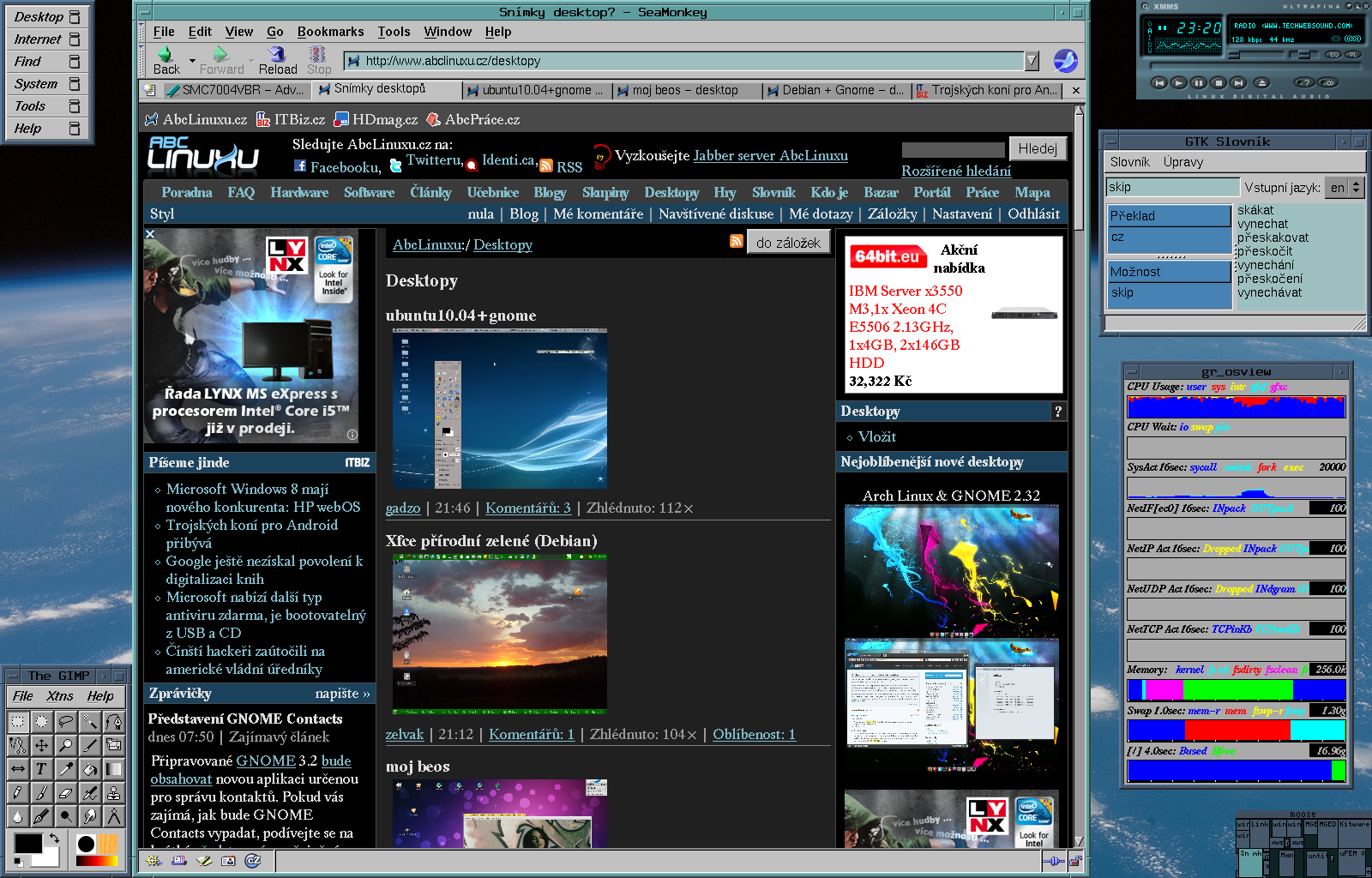Adjust XMMS balance slider

coord(1303,55)
